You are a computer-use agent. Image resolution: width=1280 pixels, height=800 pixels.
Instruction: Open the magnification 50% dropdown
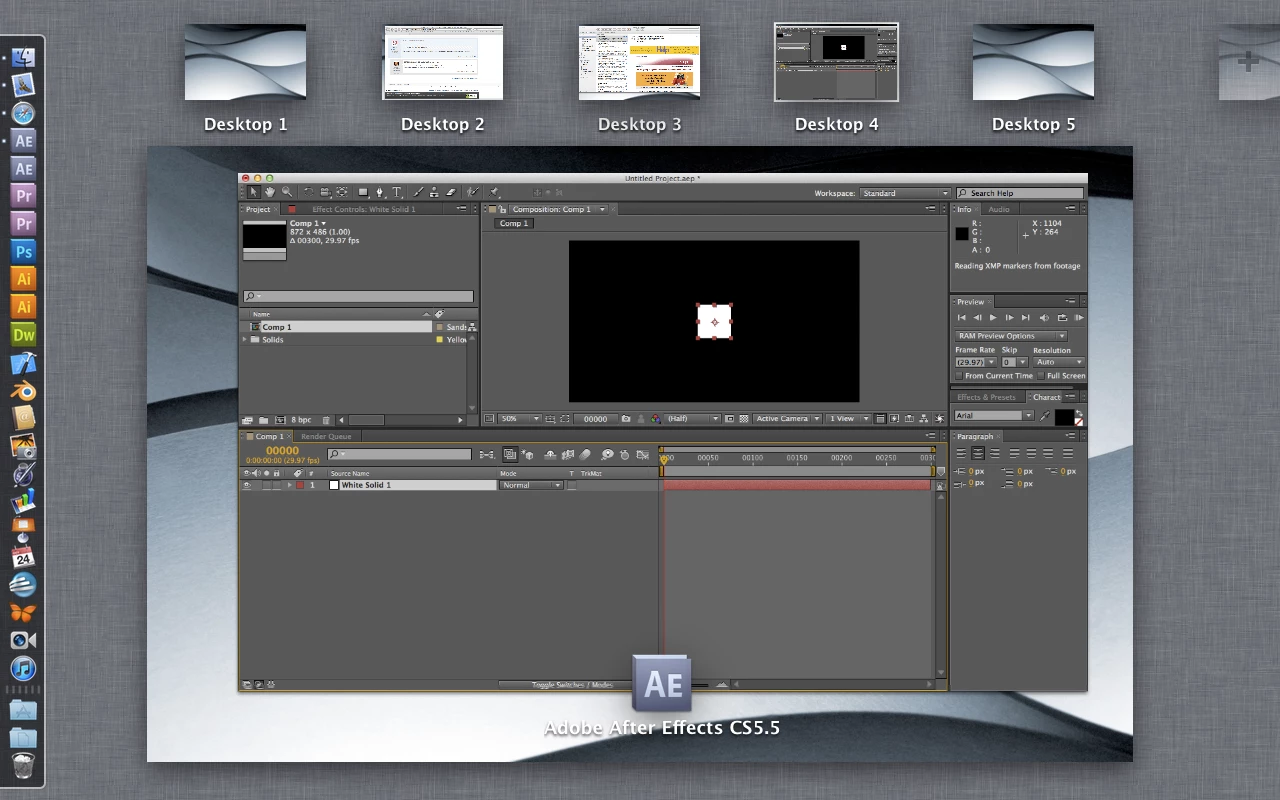pyautogui.click(x=520, y=419)
